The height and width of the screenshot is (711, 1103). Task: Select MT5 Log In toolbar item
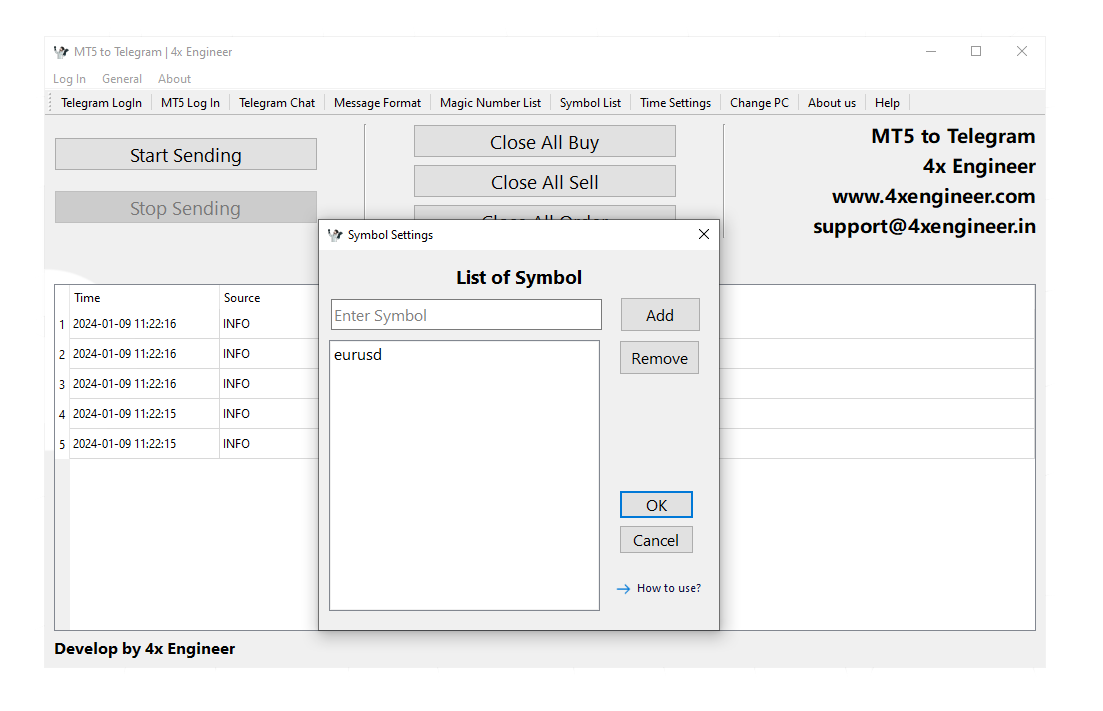click(x=191, y=103)
